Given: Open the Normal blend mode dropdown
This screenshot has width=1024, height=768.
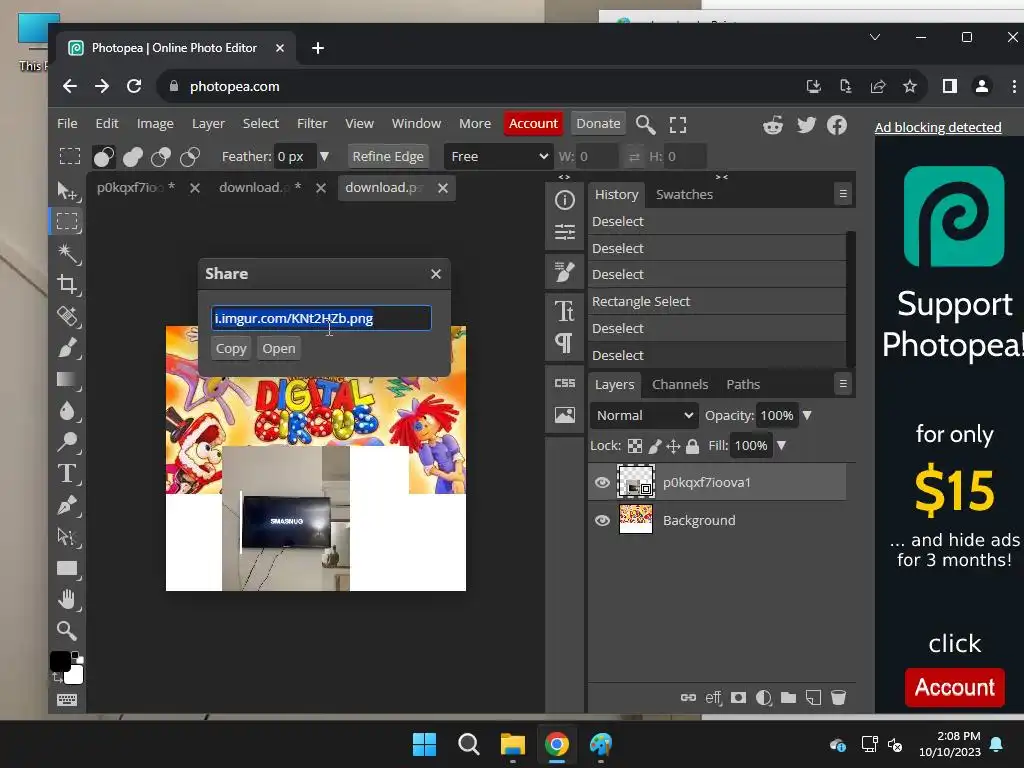Looking at the screenshot, I should 644,415.
